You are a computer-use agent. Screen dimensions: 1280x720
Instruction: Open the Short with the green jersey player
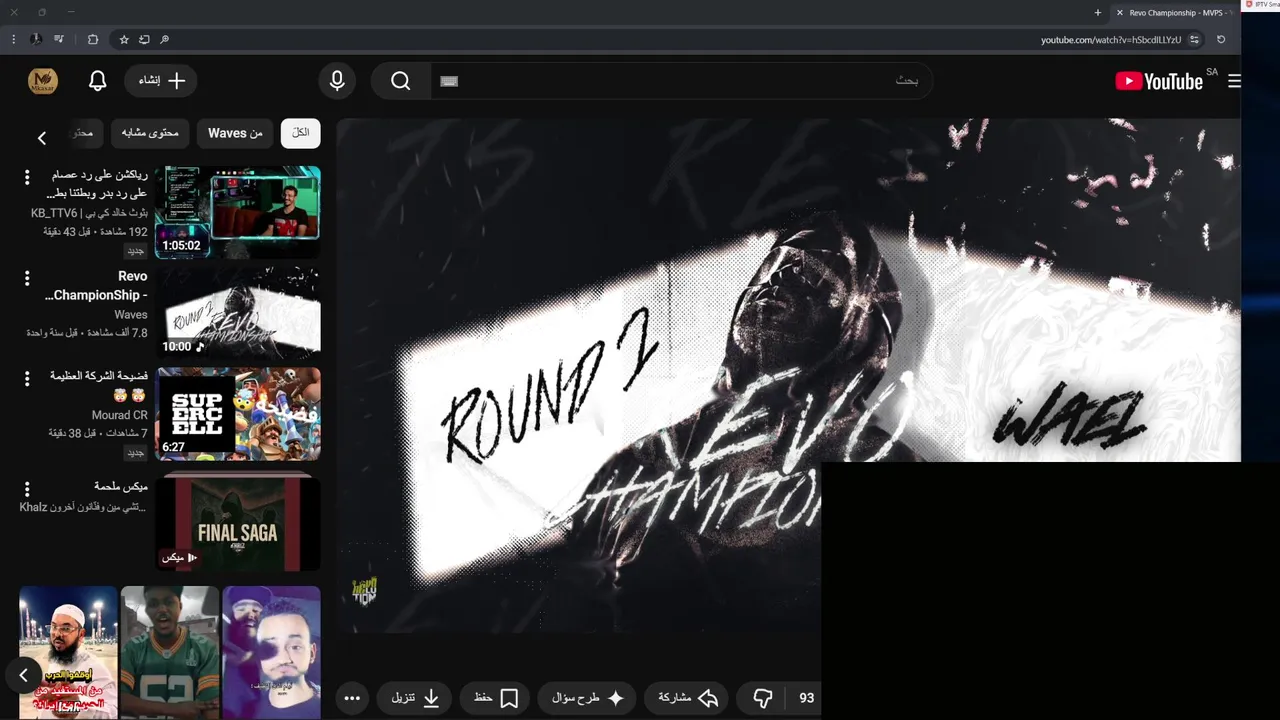[x=170, y=652]
